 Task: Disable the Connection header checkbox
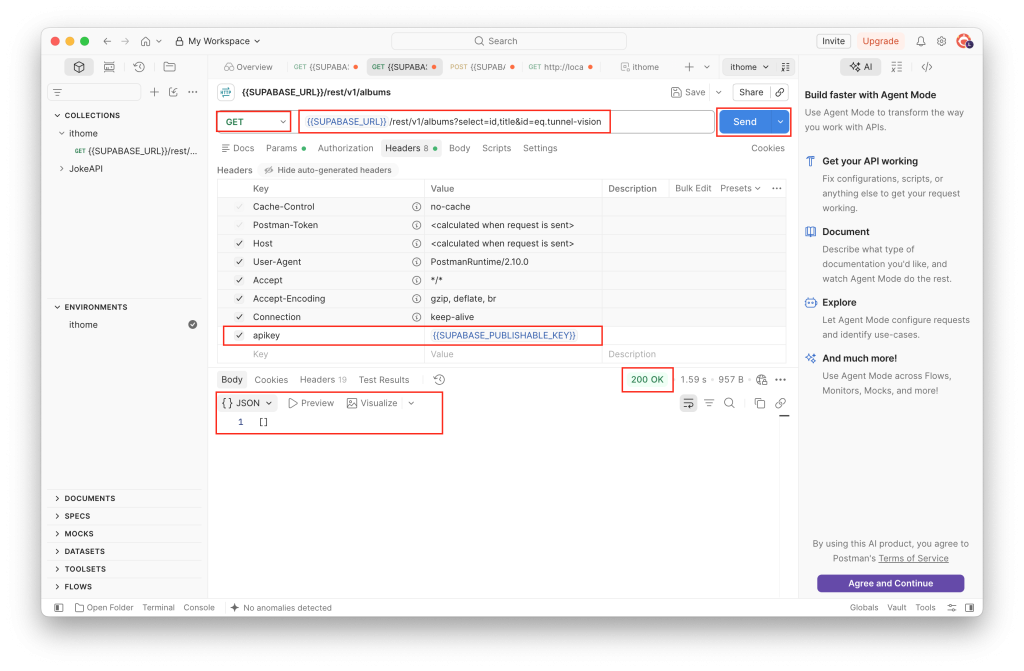(x=239, y=317)
